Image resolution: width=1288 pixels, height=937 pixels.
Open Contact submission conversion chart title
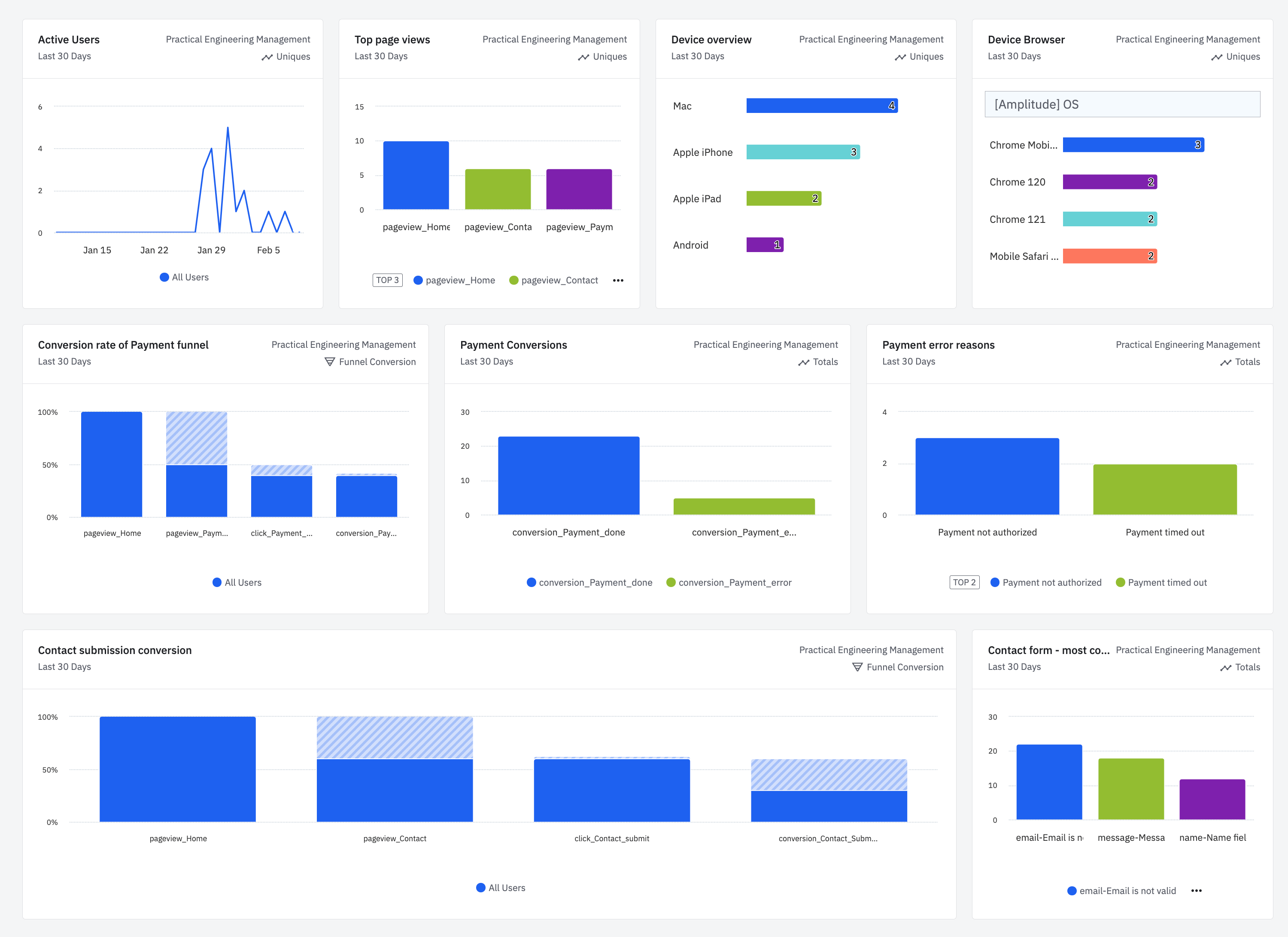point(115,650)
